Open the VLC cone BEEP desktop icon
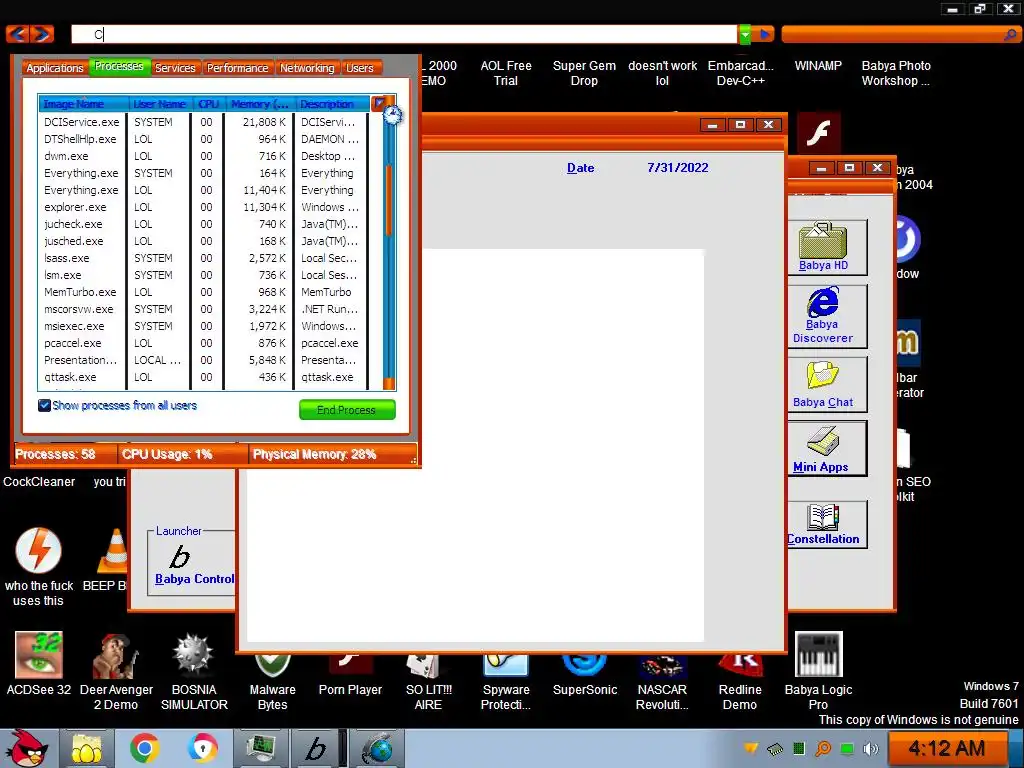Screen dimensions: 1024x768 coord(112,560)
